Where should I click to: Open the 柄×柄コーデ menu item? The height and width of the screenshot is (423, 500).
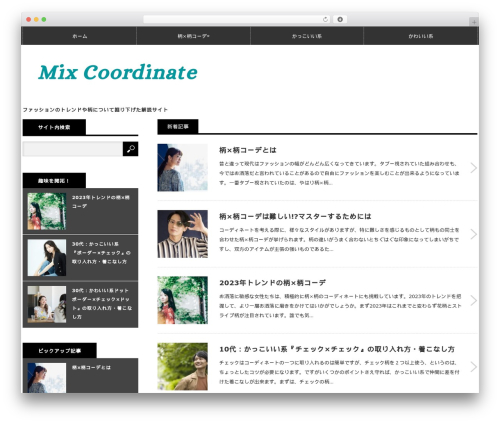tap(193, 36)
